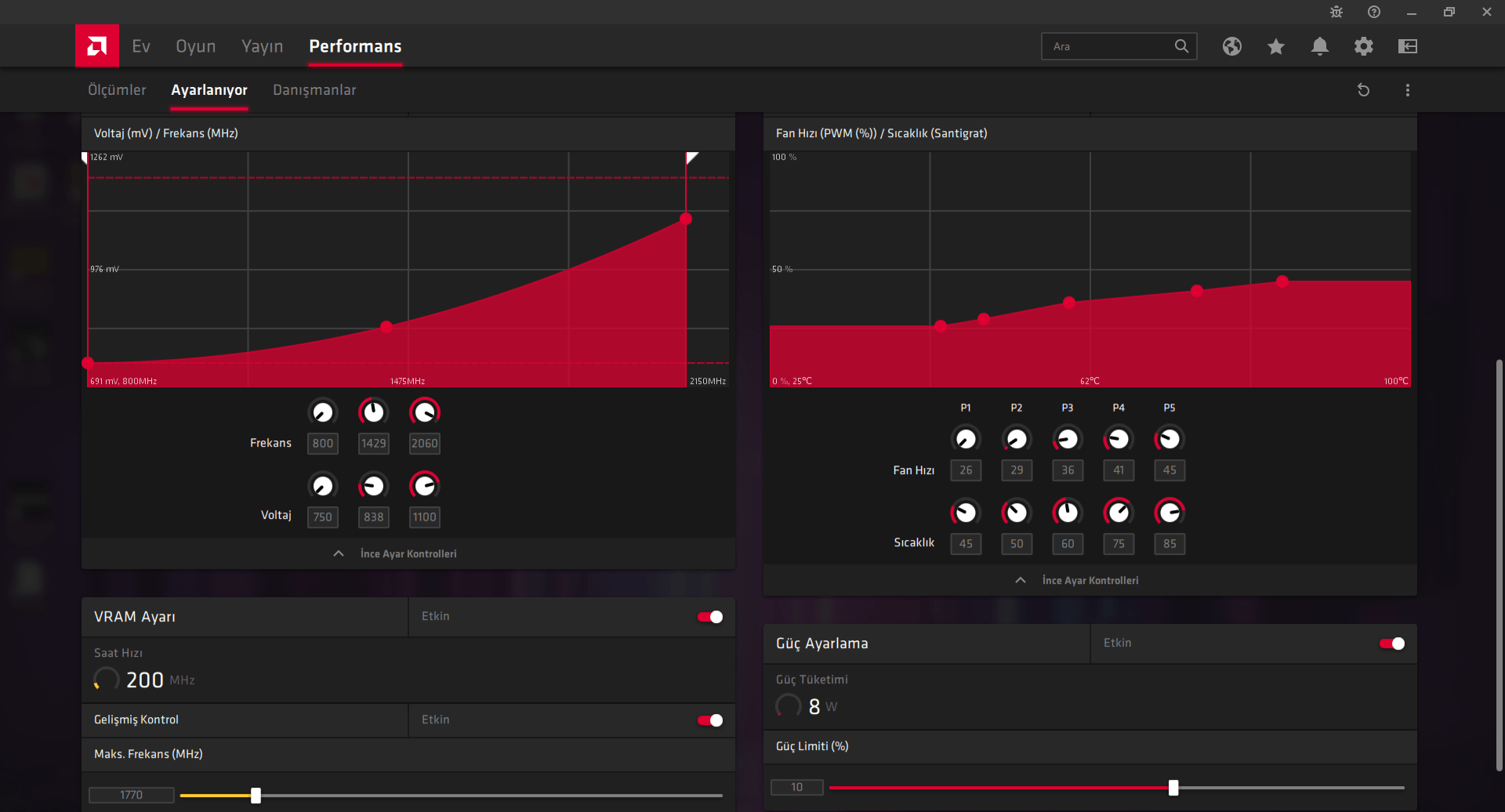Click the P5 fan speed knob
The width and height of the screenshot is (1505, 812).
(x=1170, y=439)
